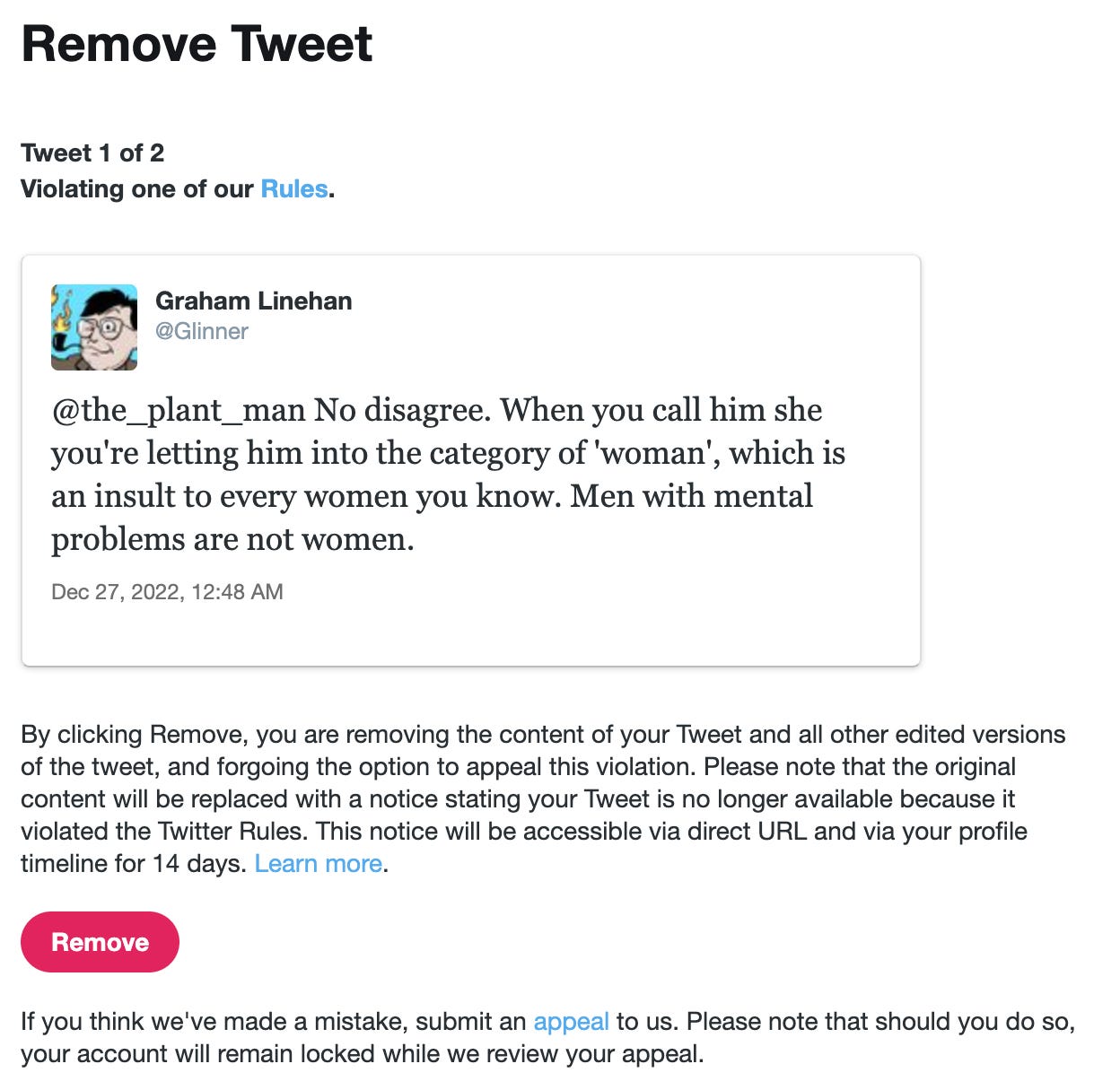The image size is (1120, 1090).
Task: Click the 'Men with mental problems' sentence
Action: point(432,518)
